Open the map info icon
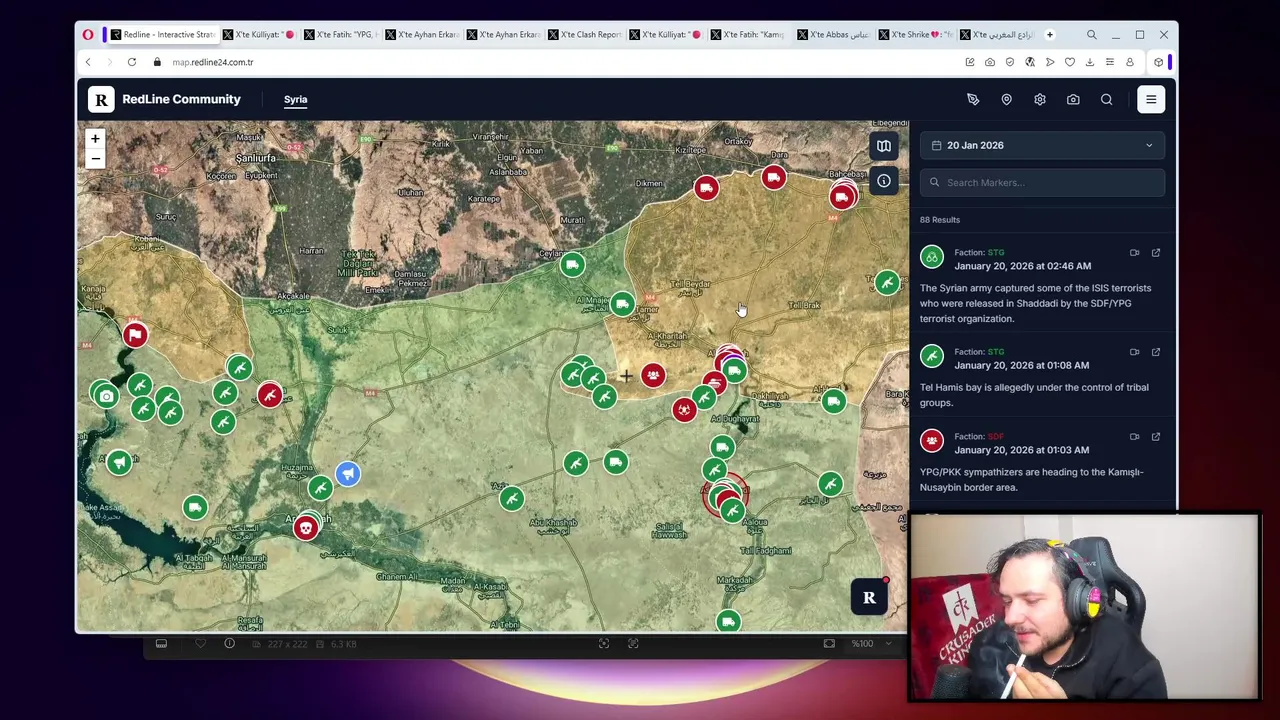 [x=884, y=181]
